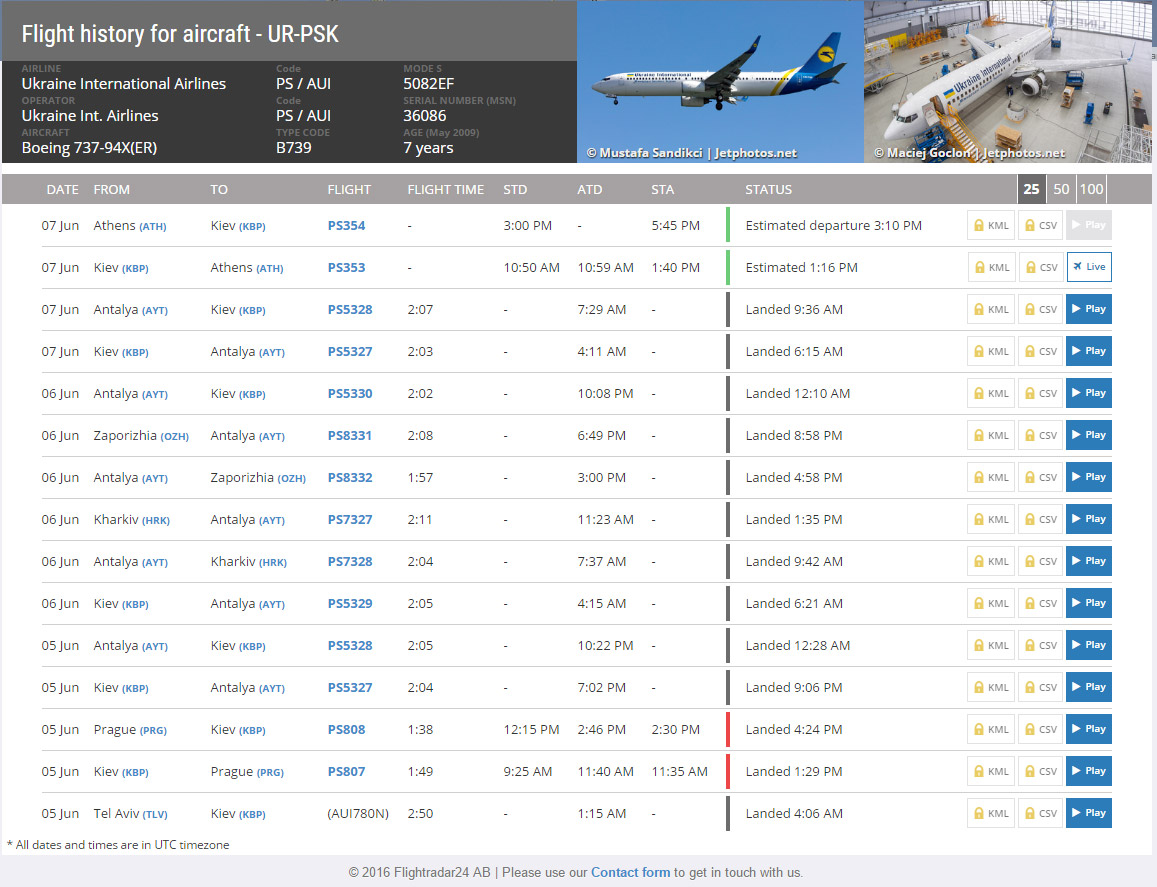Download KML for PS5328 landed 12:28 AM
The height and width of the screenshot is (887, 1157).
pos(991,646)
